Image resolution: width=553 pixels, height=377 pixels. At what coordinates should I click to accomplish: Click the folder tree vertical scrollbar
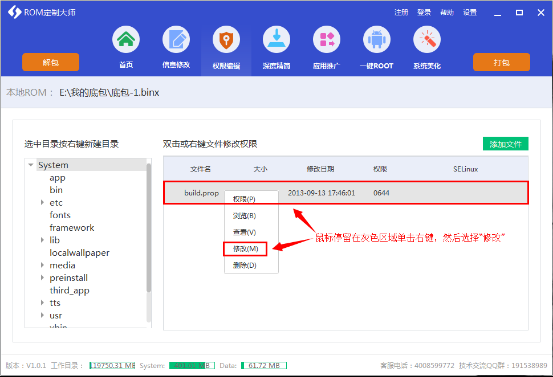[x=149, y=227]
